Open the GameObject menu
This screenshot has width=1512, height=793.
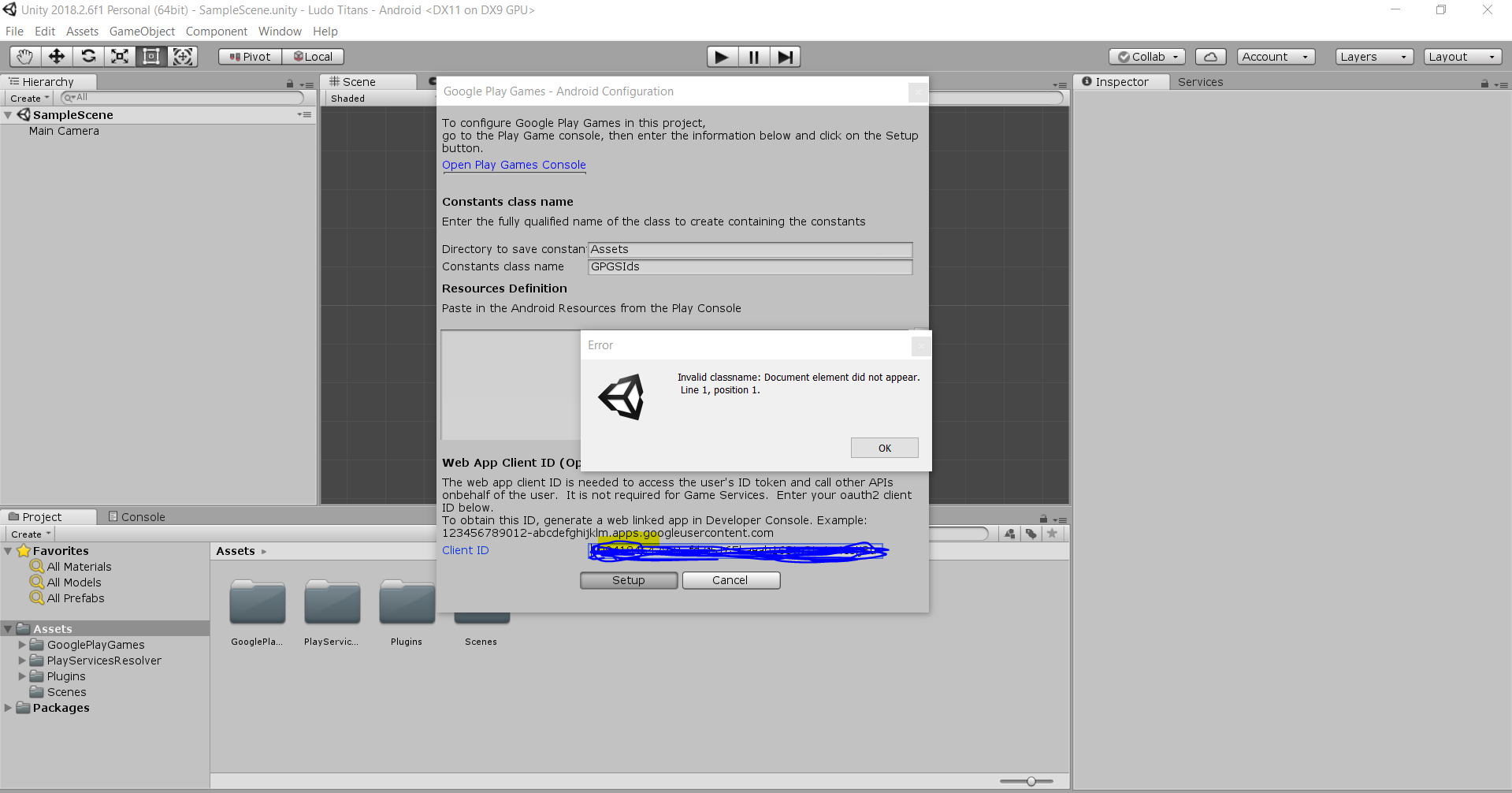(142, 32)
